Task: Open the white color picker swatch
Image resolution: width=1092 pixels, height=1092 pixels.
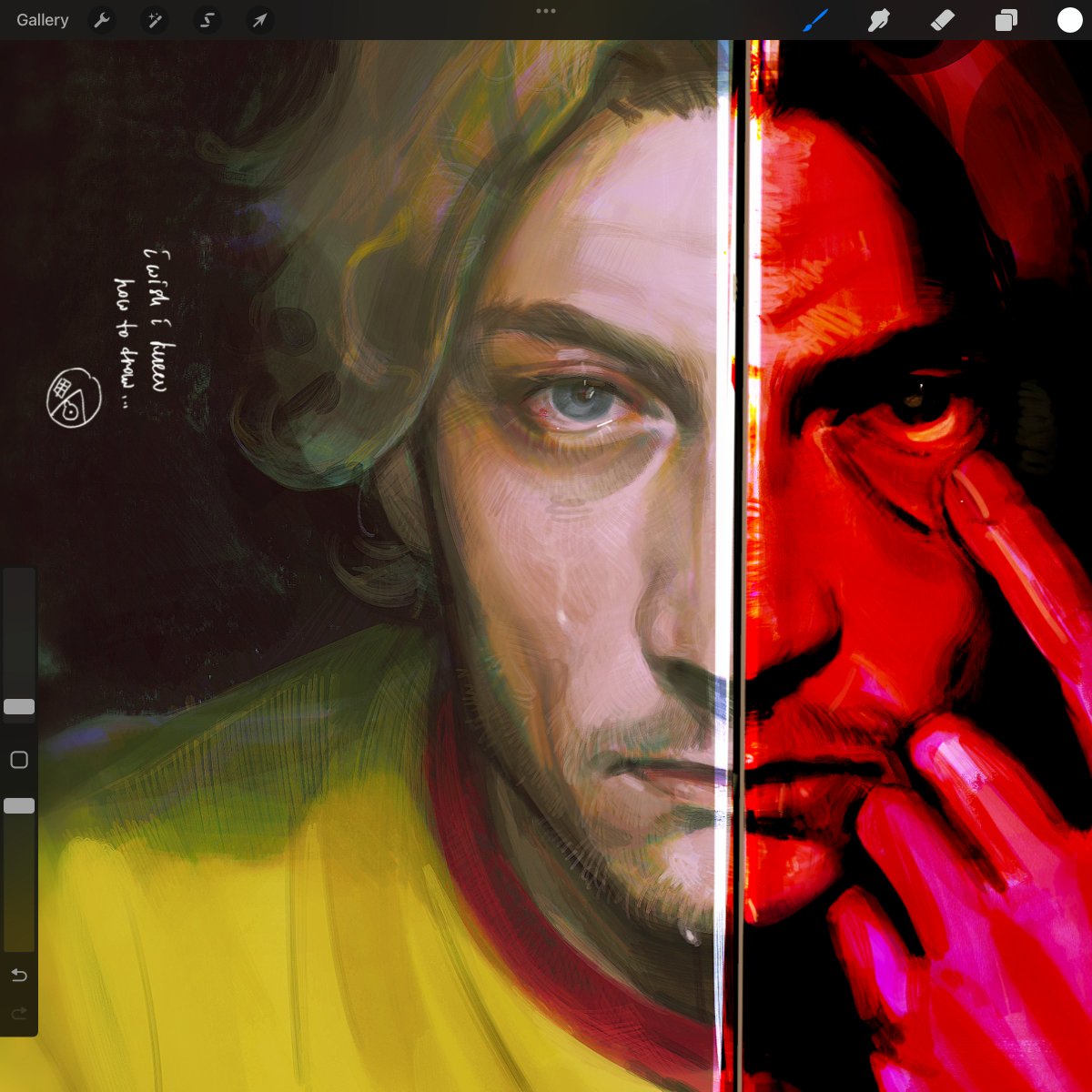Action: click(1069, 20)
